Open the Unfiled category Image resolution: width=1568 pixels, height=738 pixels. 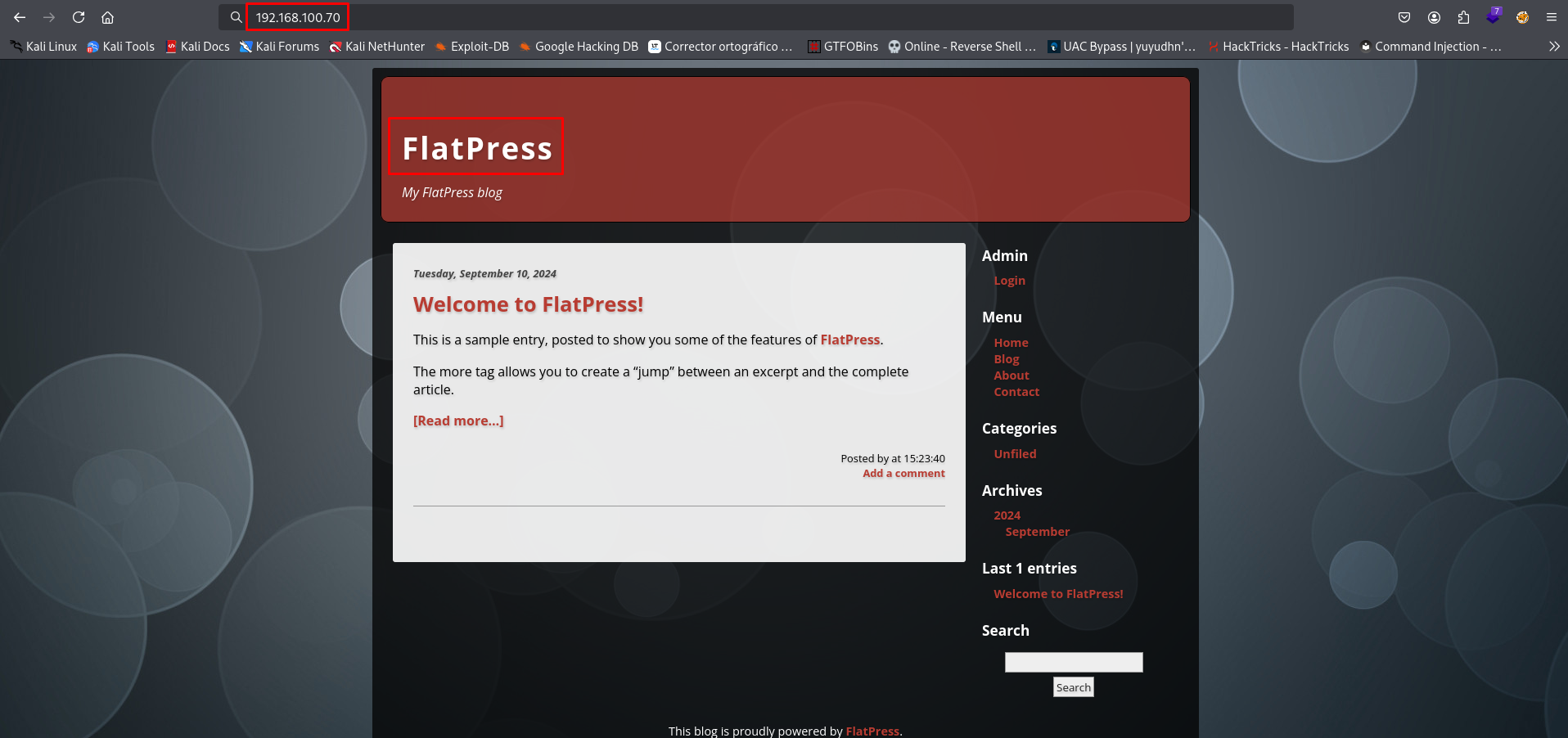(x=1015, y=454)
